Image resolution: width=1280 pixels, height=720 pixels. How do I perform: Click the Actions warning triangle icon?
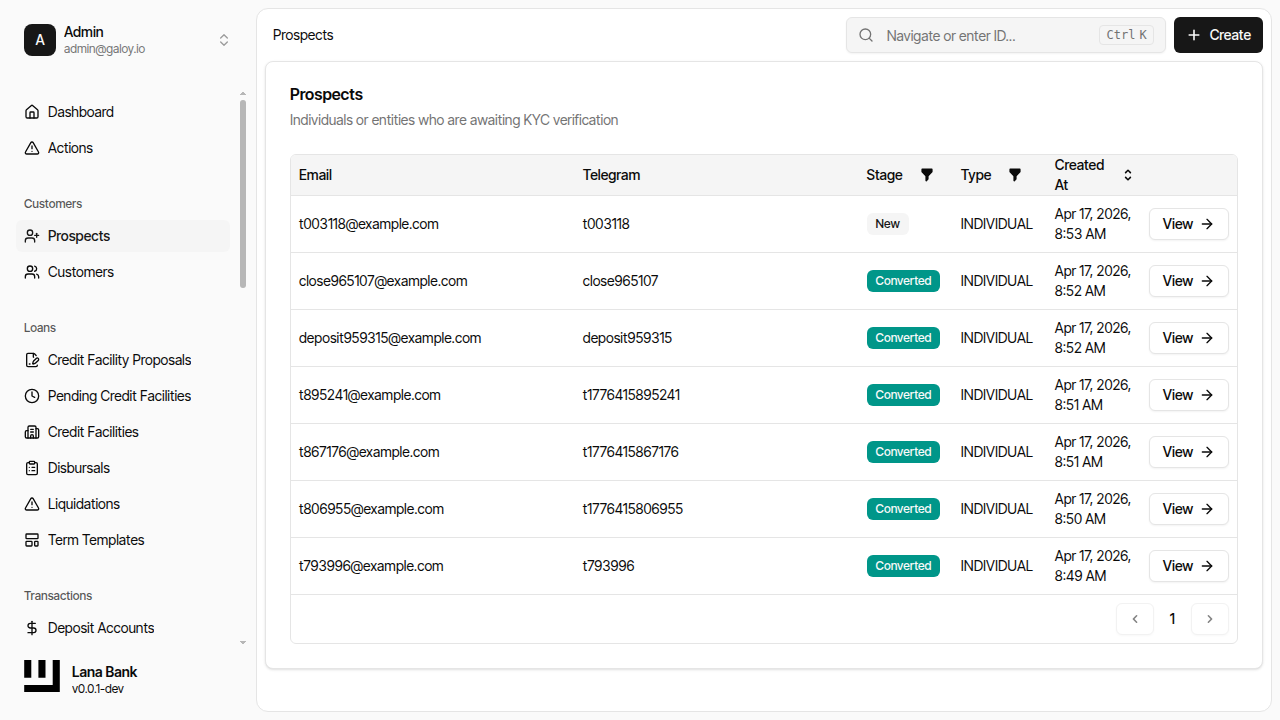click(x=32, y=148)
